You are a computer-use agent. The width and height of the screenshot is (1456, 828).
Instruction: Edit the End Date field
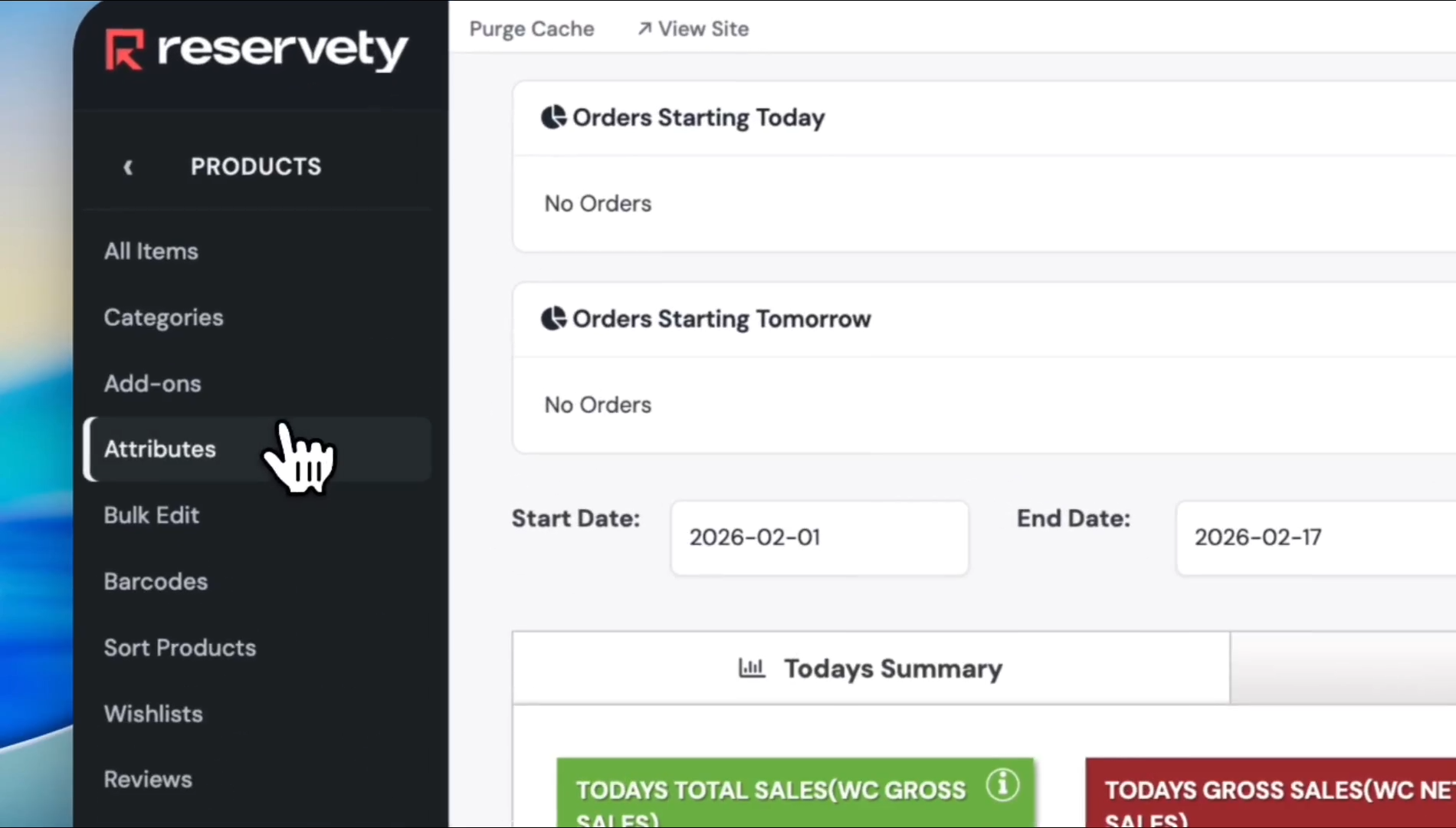(x=1314, y=537)
